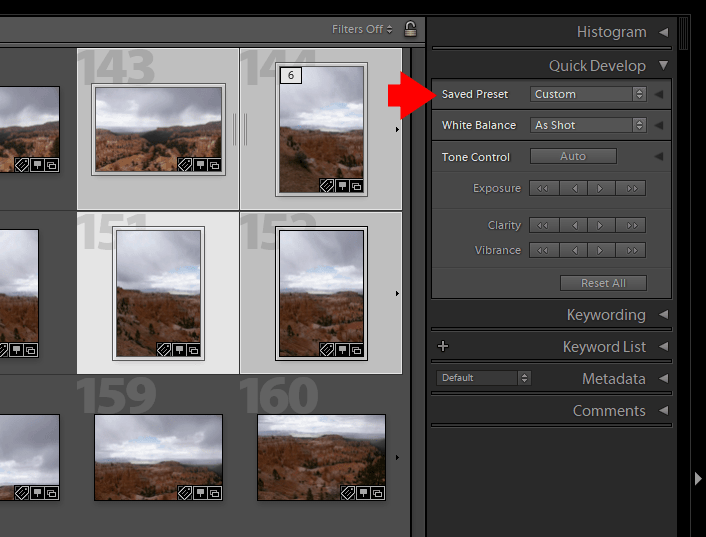Open the White Balance As Shot dropdown
706x537 pixels.
coord(588,125)
